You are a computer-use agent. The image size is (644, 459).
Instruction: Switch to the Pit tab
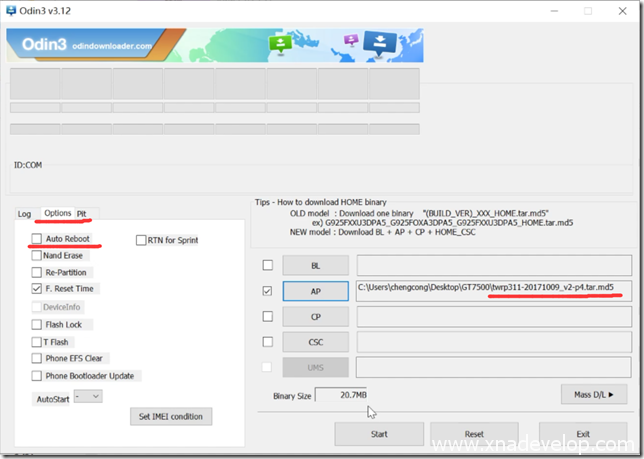(82, 214)
